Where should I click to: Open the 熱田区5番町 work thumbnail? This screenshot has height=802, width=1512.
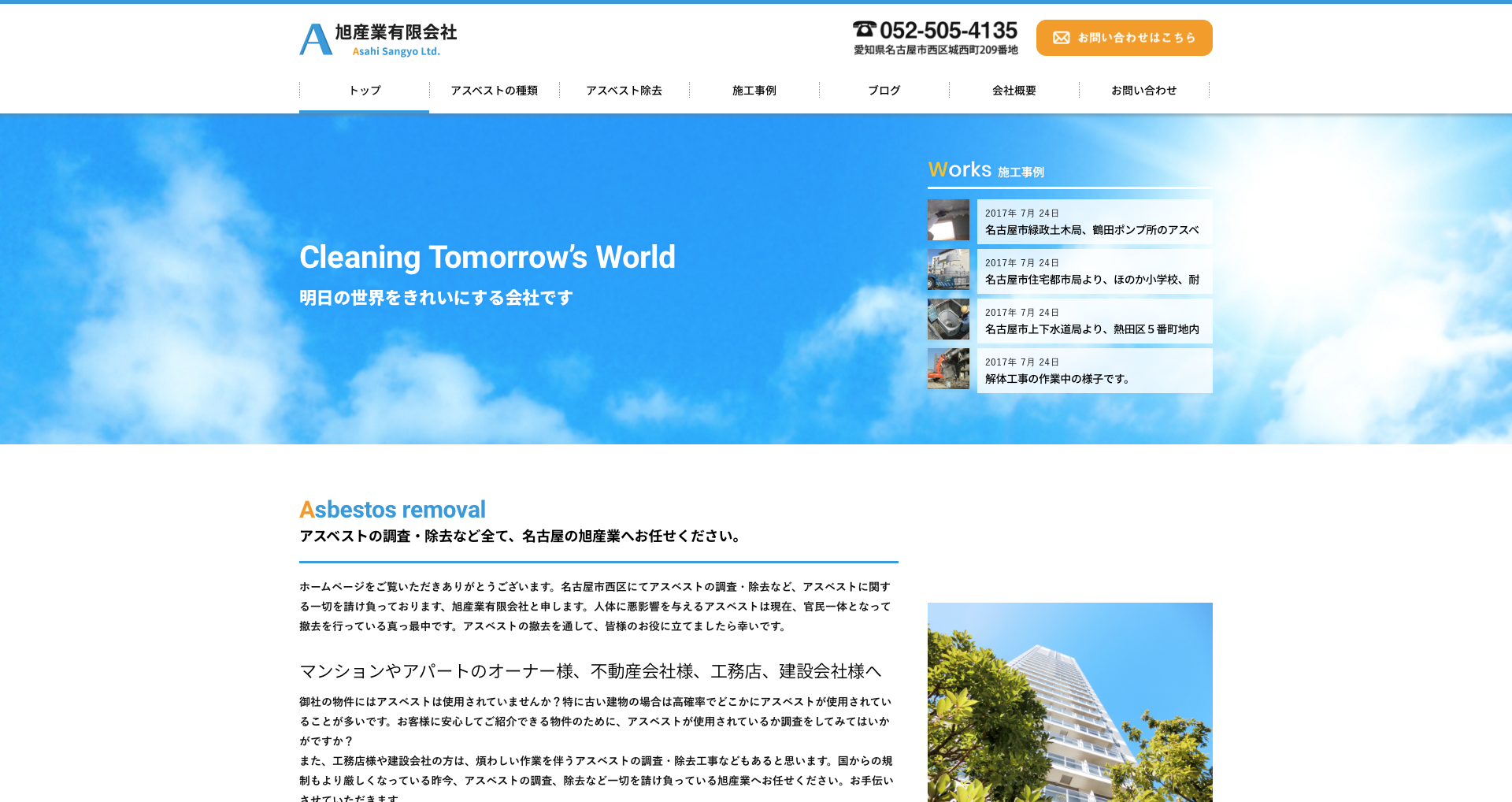coord(948,319)
